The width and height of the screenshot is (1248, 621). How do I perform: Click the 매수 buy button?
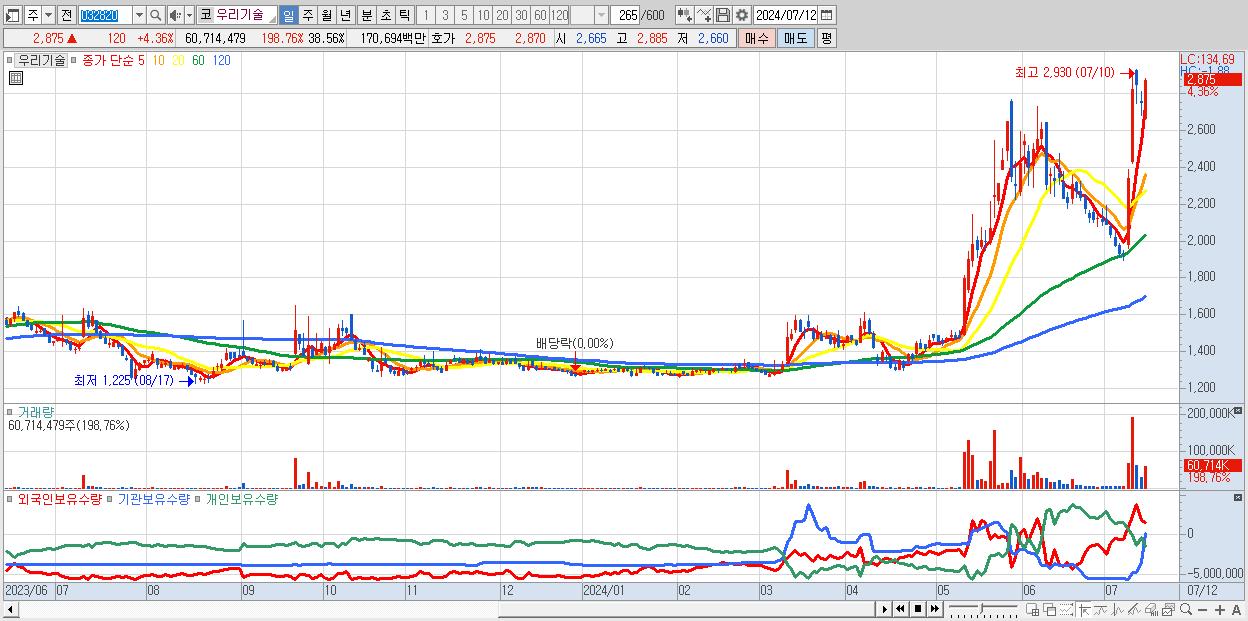point(757,38)
